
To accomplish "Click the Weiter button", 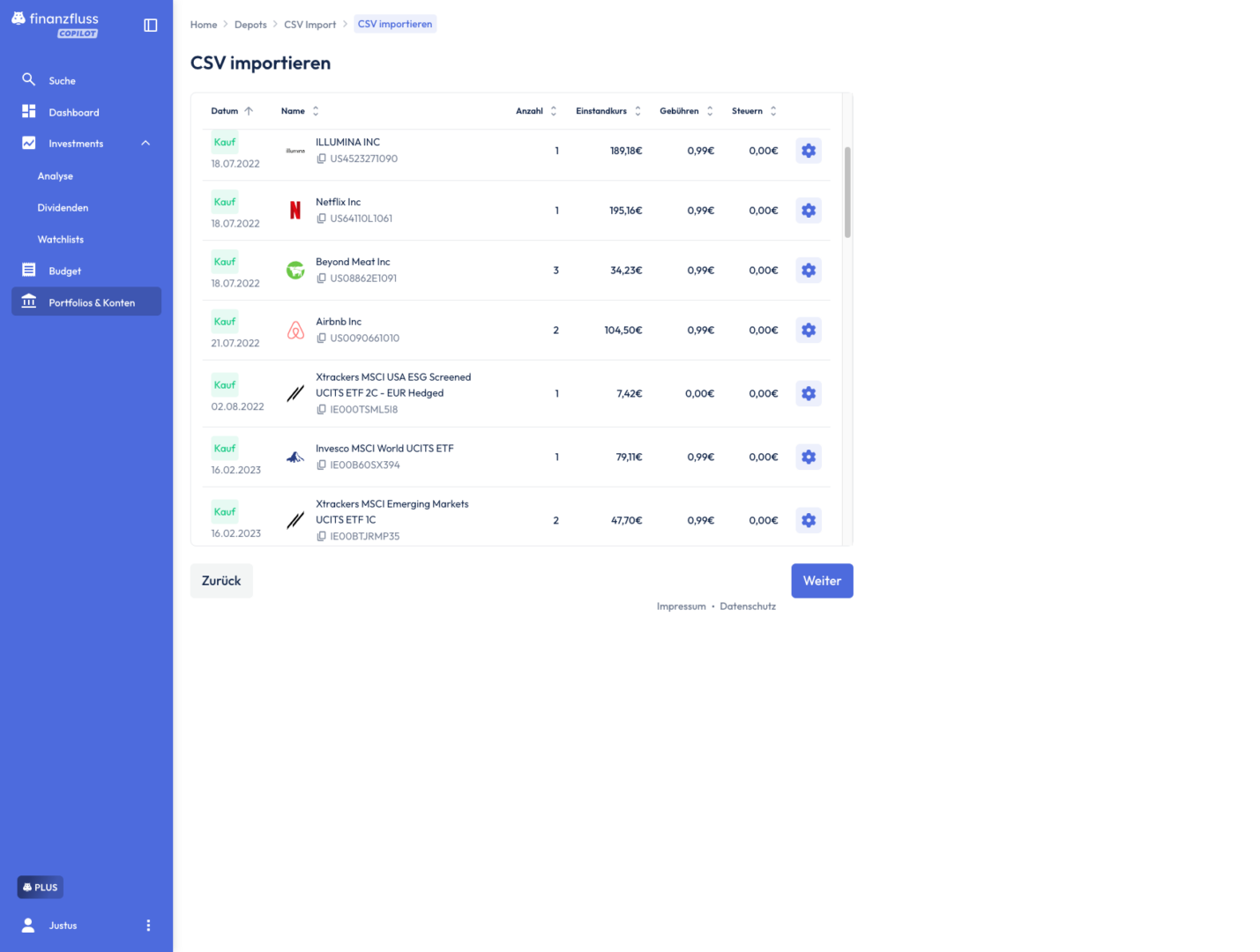I will pos(822,581).
